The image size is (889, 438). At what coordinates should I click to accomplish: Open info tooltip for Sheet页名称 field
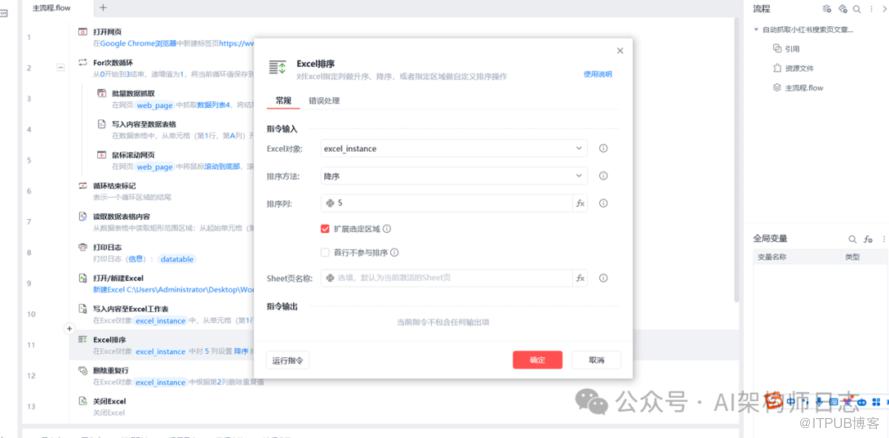point(603,278)
